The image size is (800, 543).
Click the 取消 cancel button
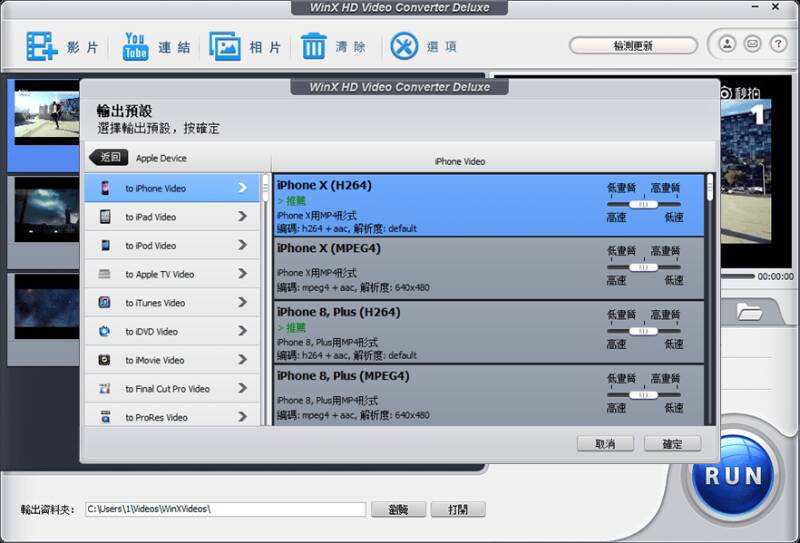[605, 443]
